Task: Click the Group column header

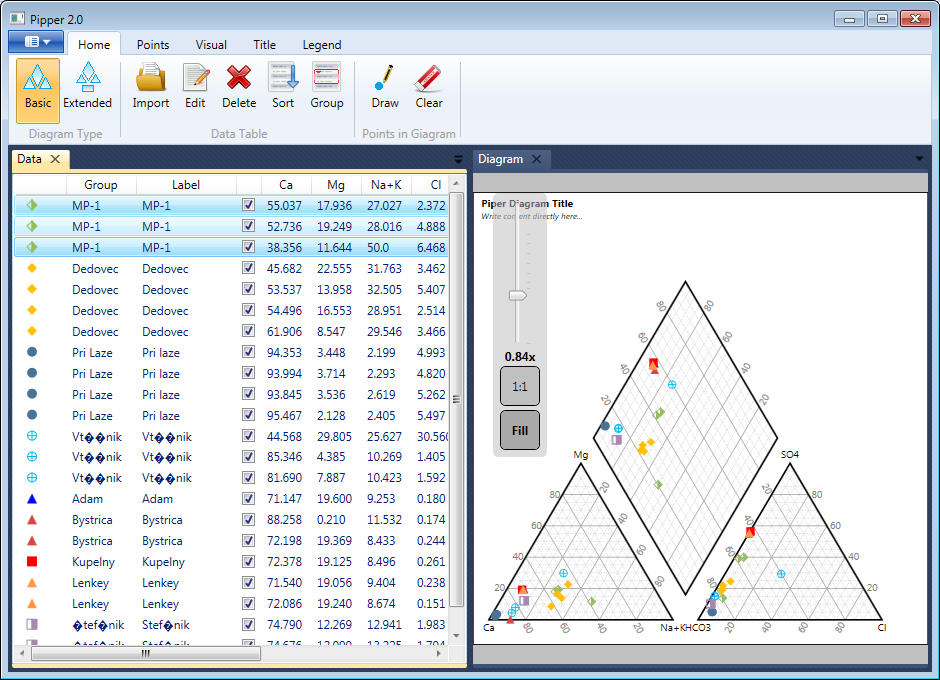Action: point(101,185)
